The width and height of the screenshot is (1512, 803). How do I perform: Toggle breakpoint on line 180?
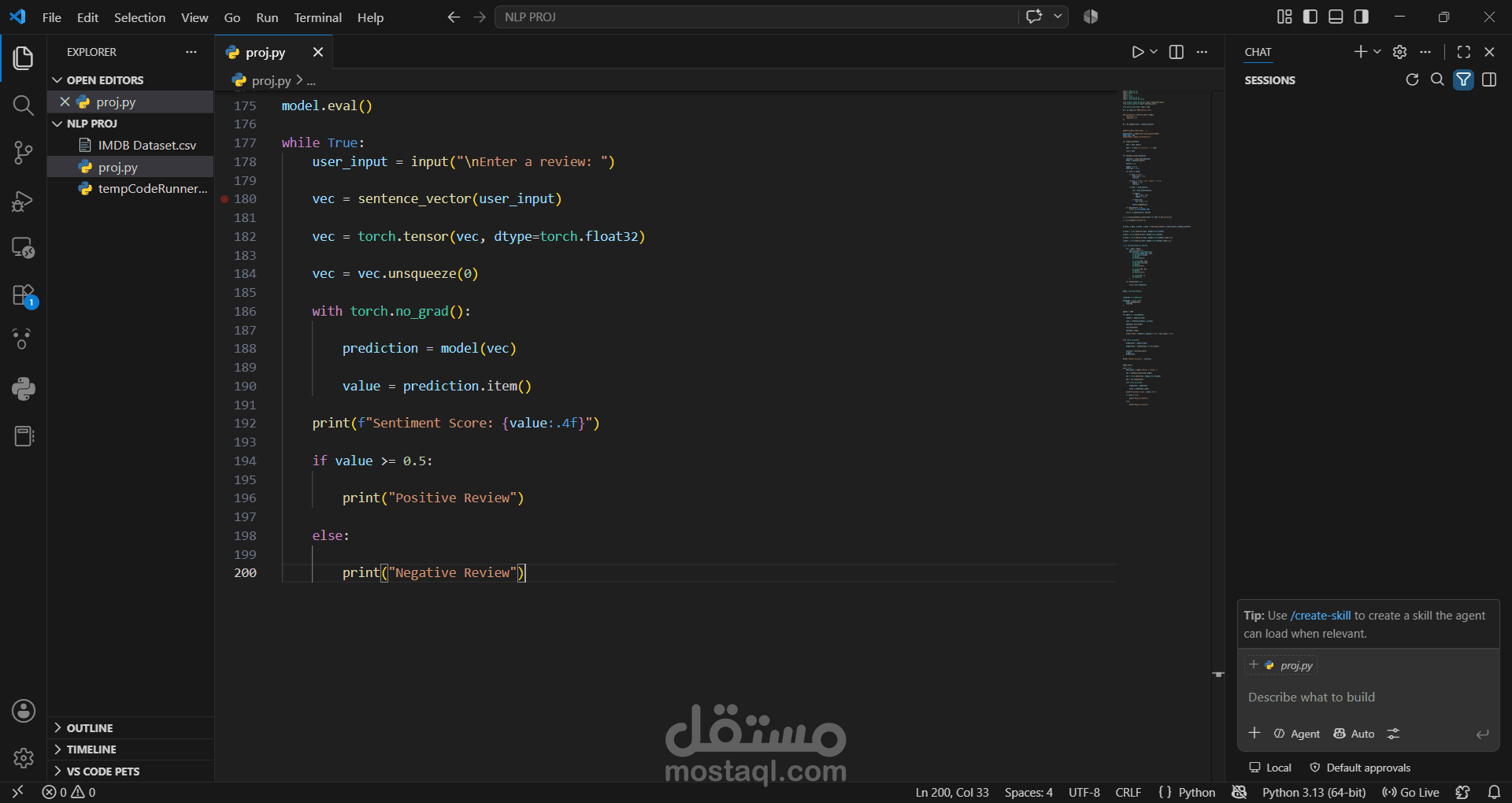tap(224, 199)
